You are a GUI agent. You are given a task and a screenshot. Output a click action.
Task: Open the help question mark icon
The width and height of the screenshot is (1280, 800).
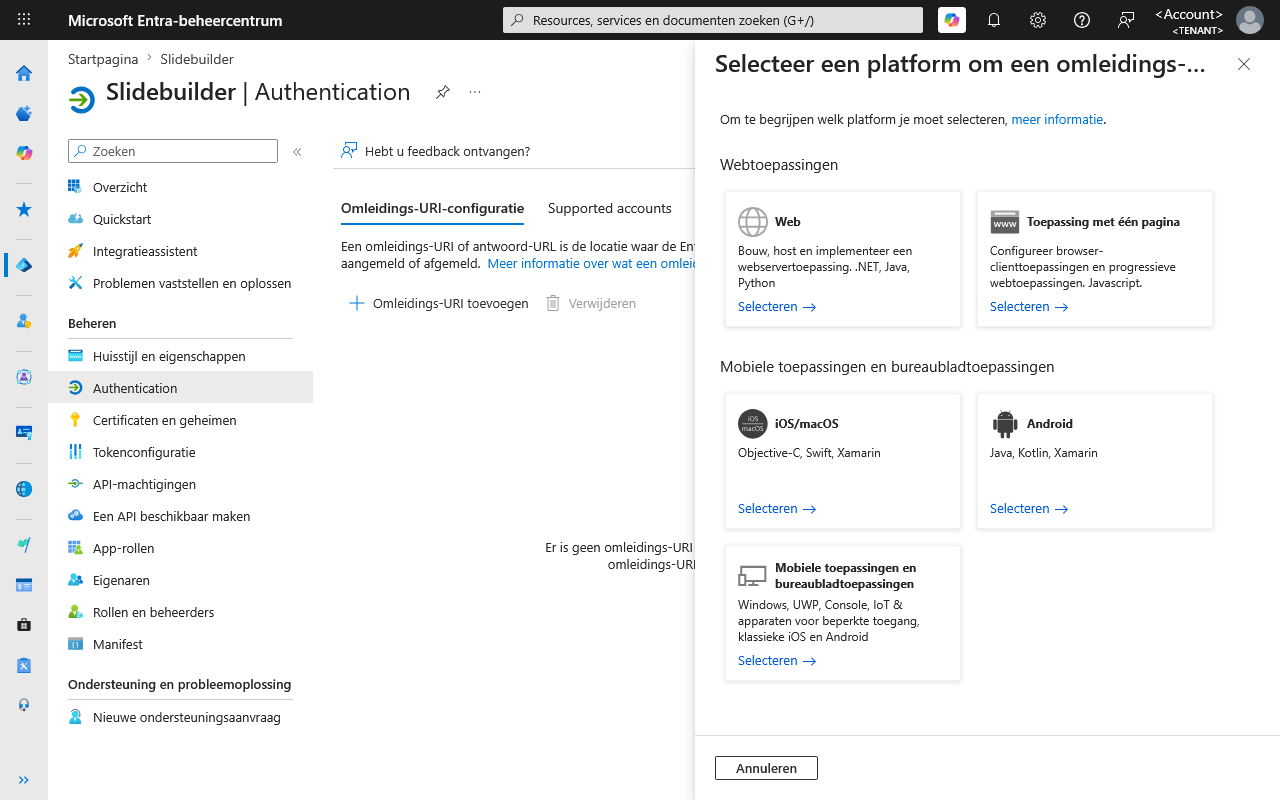(x=1082, y=20)
